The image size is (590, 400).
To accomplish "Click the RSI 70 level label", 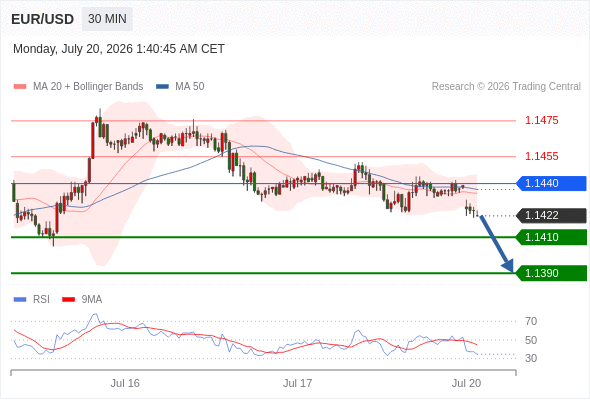I will (x=531, y=321).
